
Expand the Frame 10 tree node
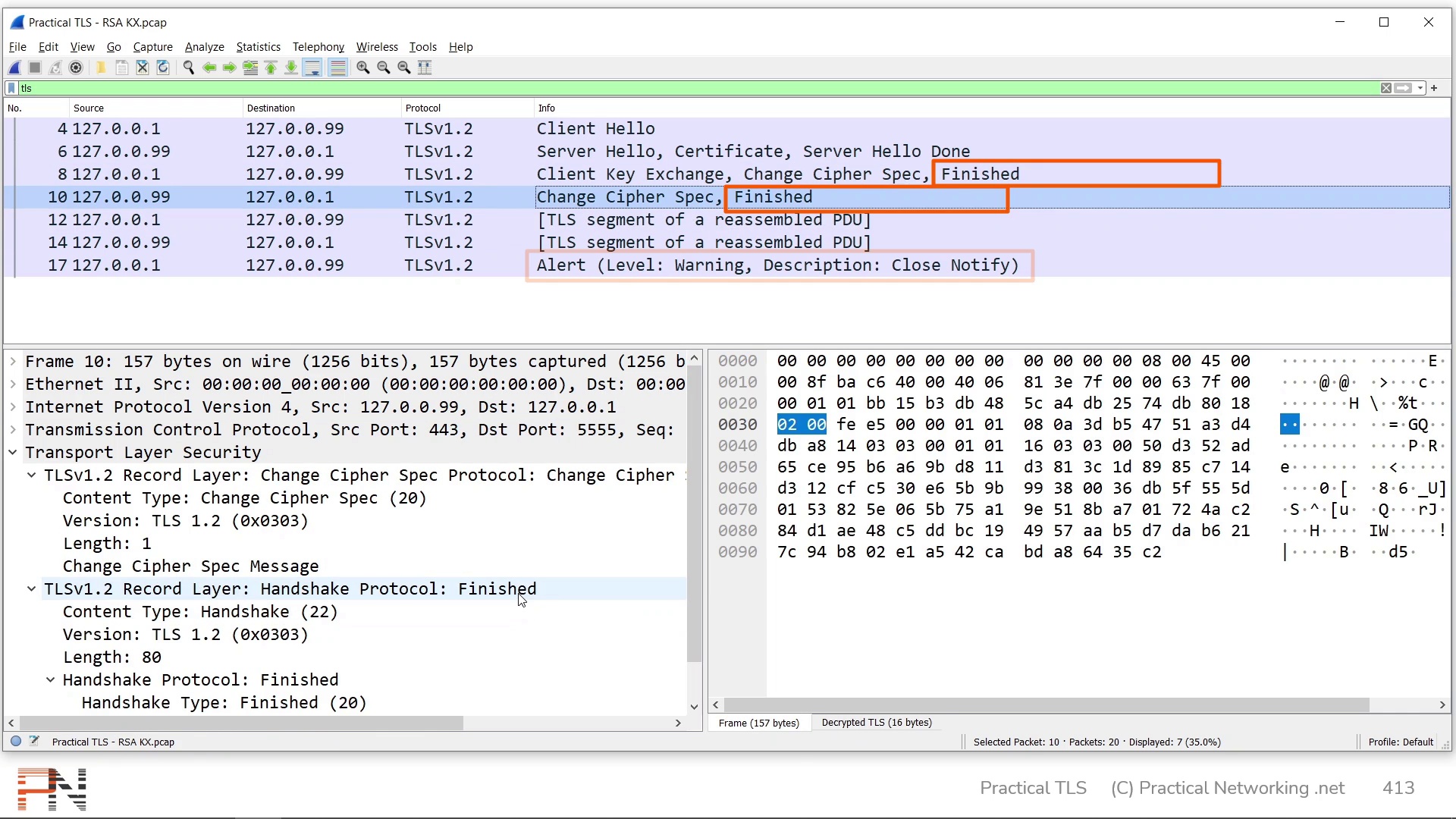[x=13, y=362]
